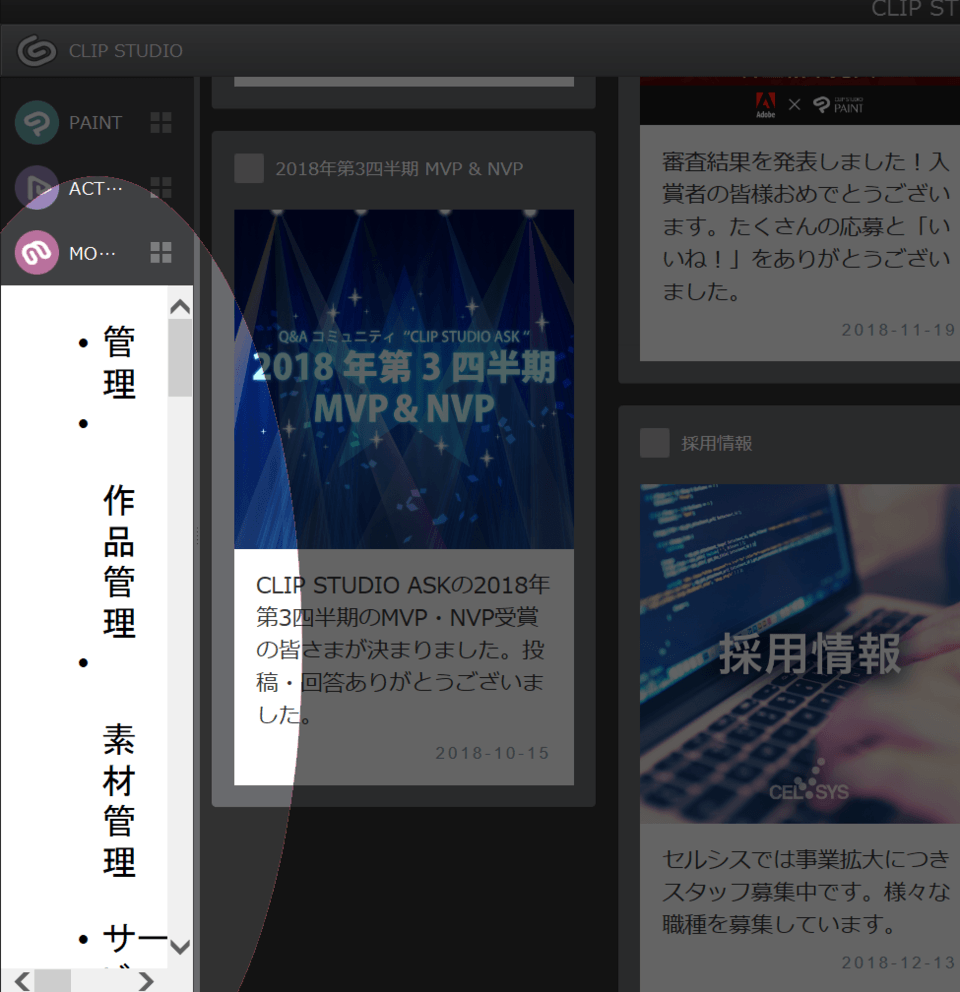Click the right chevron at the bottom
The image size is (960, 992).
pyautogui.click(x=146, y=981)
